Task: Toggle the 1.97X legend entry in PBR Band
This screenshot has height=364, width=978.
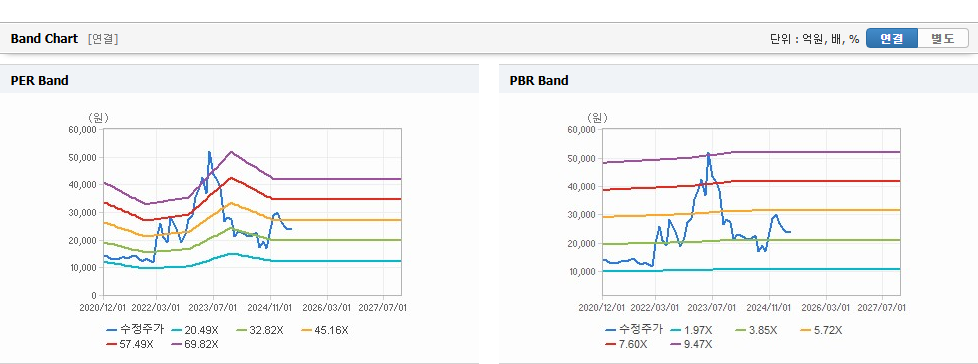Action: pyautogui.click(x=690, y=330)
